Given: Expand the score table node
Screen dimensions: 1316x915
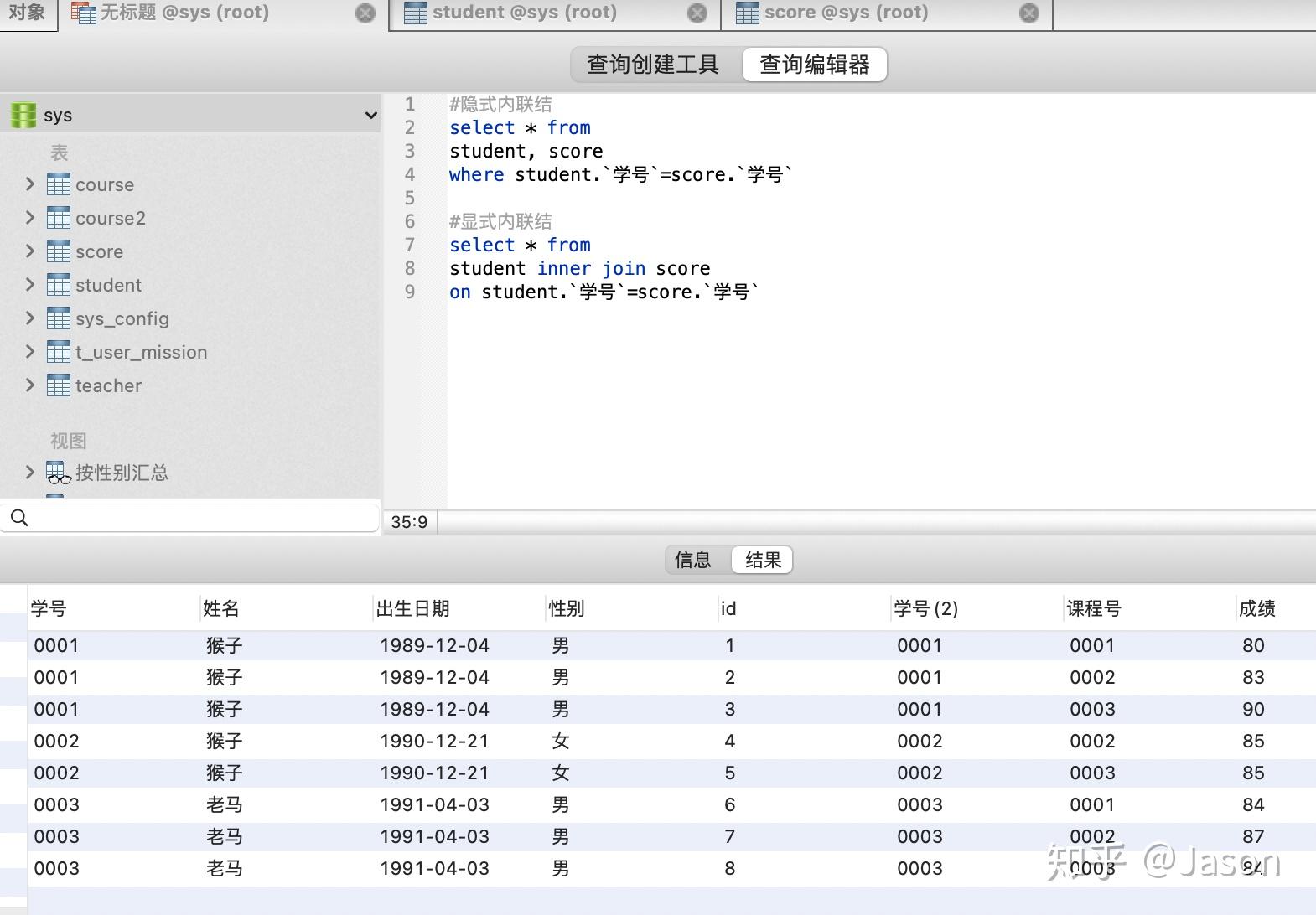Looking at the screenshot, I should [x=30, y=251].
